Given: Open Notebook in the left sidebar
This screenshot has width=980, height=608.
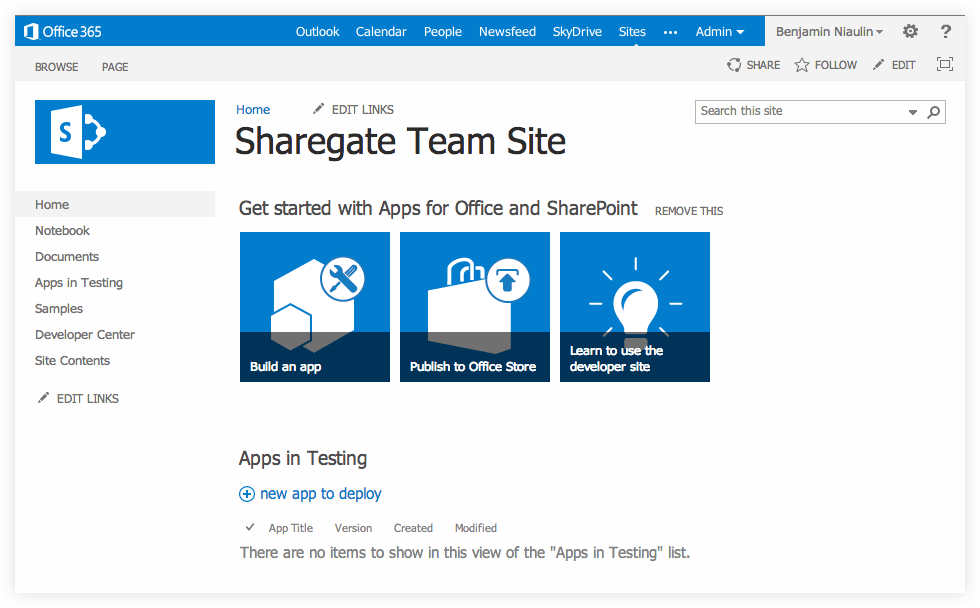Looking at the screenshot, I should tap(62, 231).
